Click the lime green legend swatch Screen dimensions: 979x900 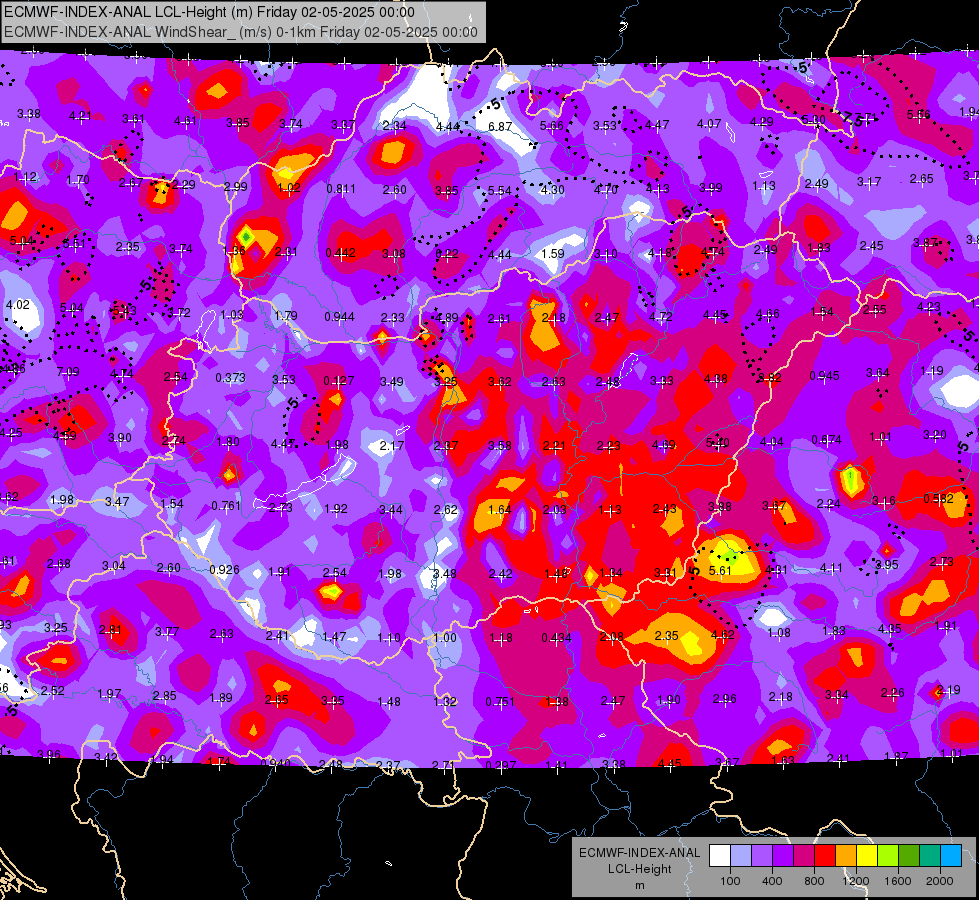click(x=888, y=856)
